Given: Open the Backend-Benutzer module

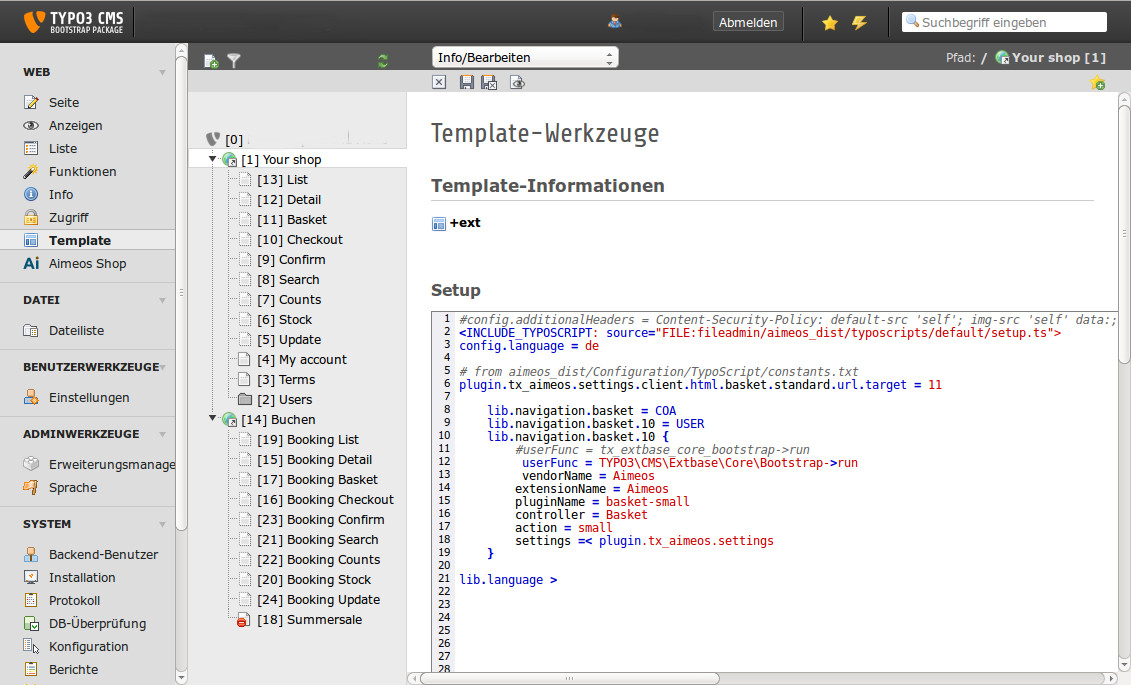Looking at the screenshot, I should pyautogui.click(x=103, y=554).
